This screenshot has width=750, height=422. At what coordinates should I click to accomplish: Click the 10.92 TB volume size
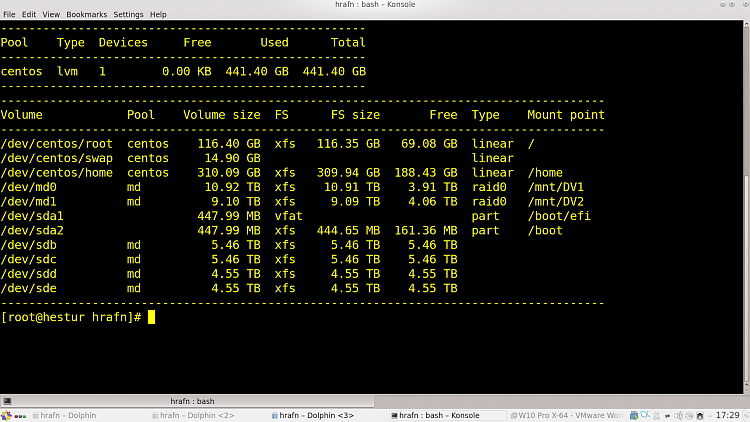pos(232,187)
